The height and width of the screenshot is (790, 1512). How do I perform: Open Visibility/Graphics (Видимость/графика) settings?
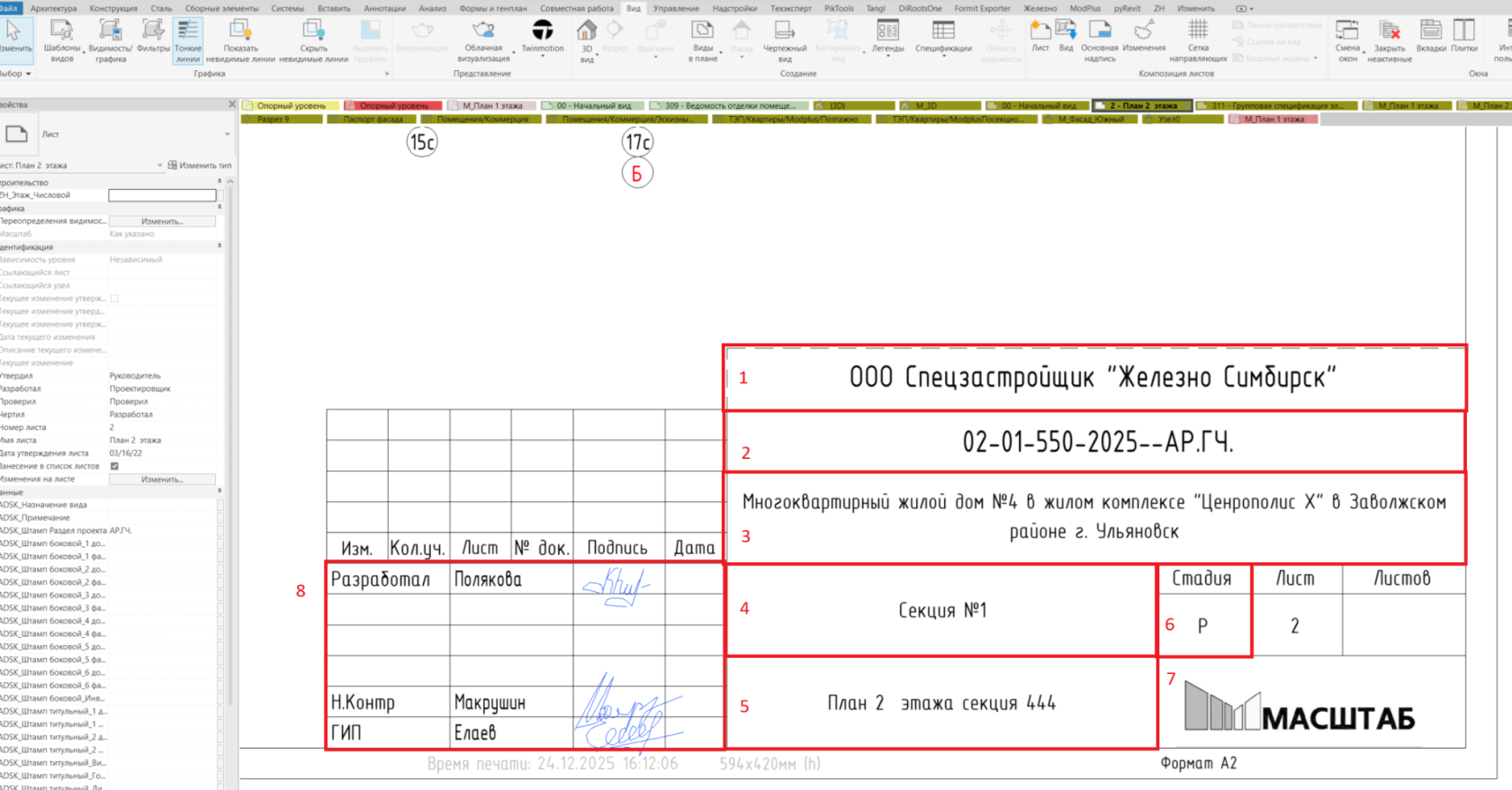(111, 40)
